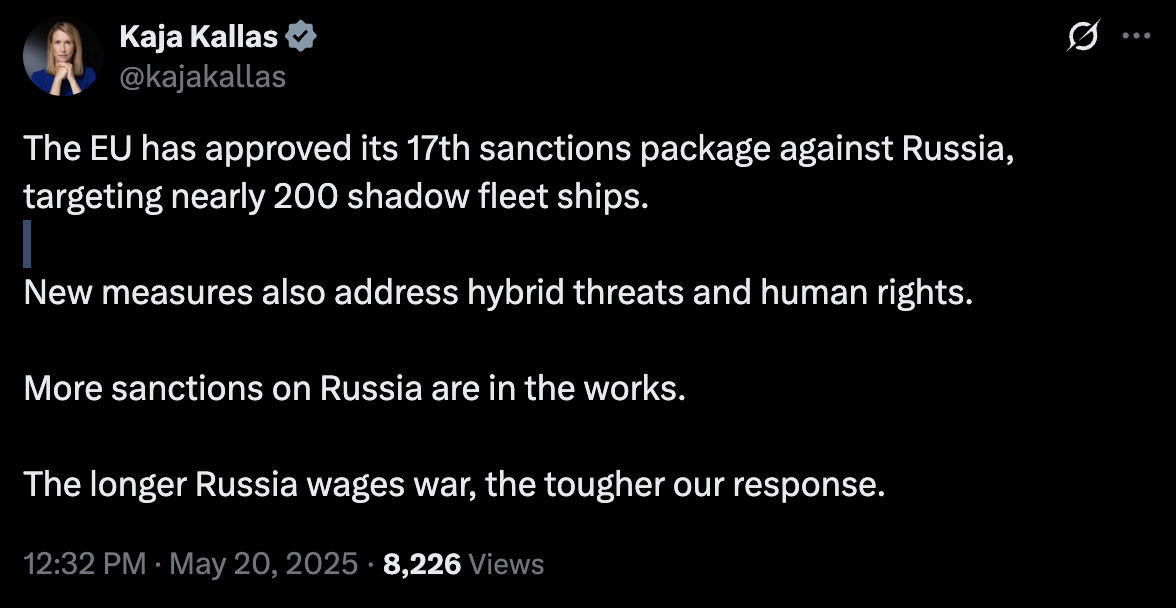Click the 12:32 PM timestamp

[x=83, y=564]
